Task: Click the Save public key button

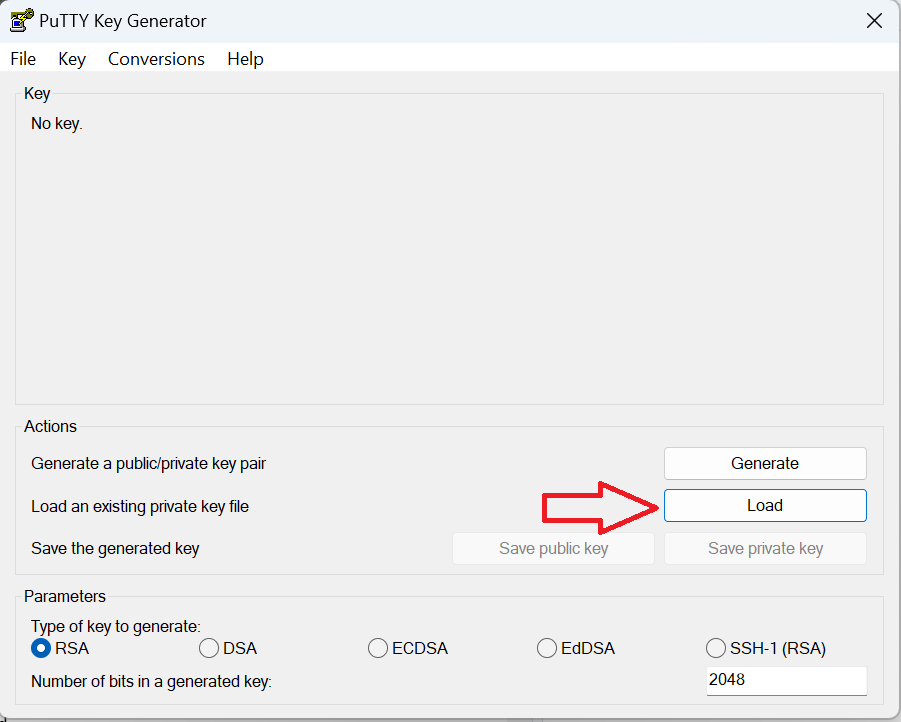Action: (553, 548)
